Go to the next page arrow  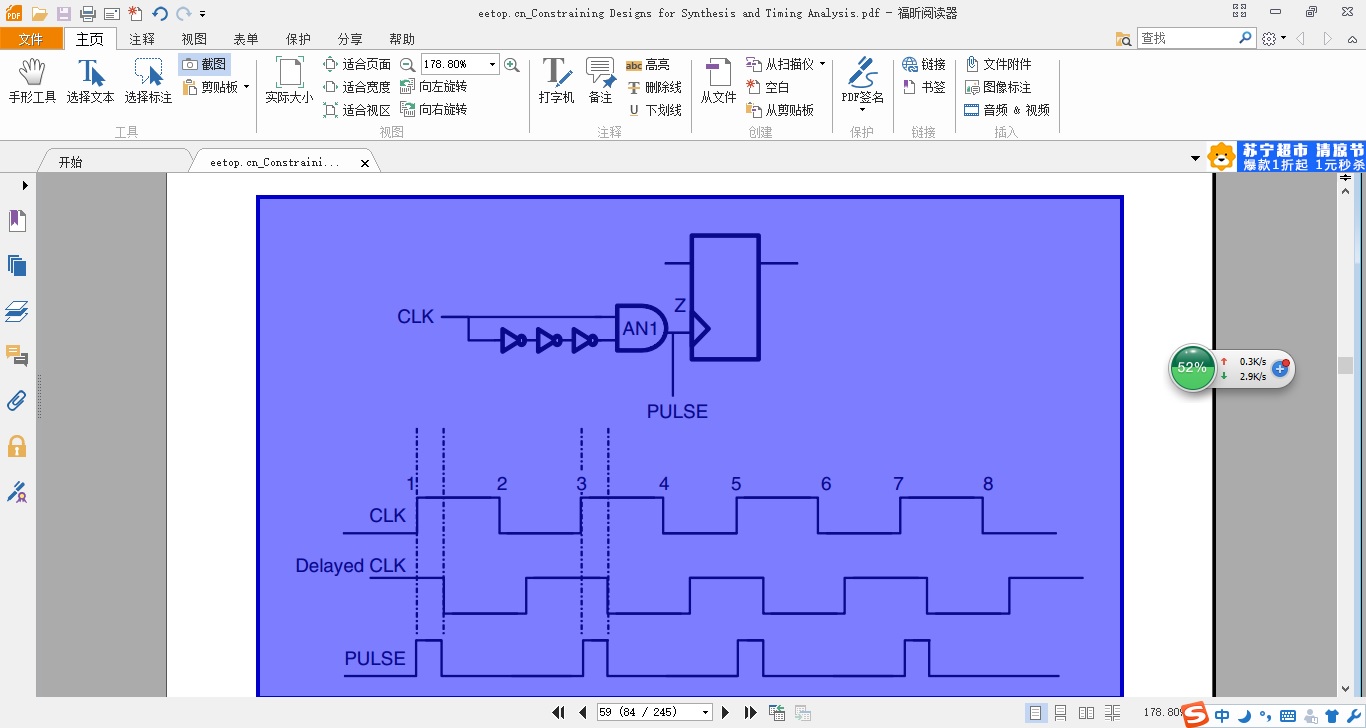point(726,712)
